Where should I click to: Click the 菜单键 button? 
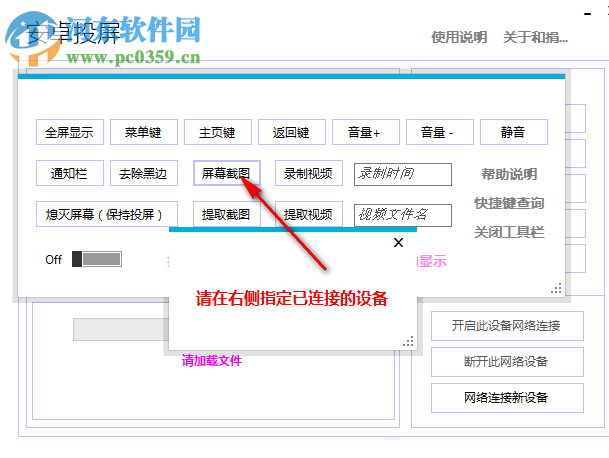click(x=144, y=132)
